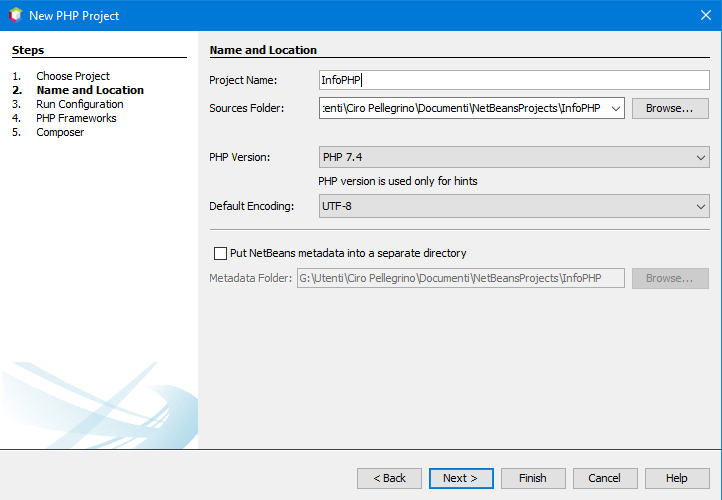Click the Metadata Folder path field
Image resolution: width=722 pixels, height=500 pixels.
point(460,278)
